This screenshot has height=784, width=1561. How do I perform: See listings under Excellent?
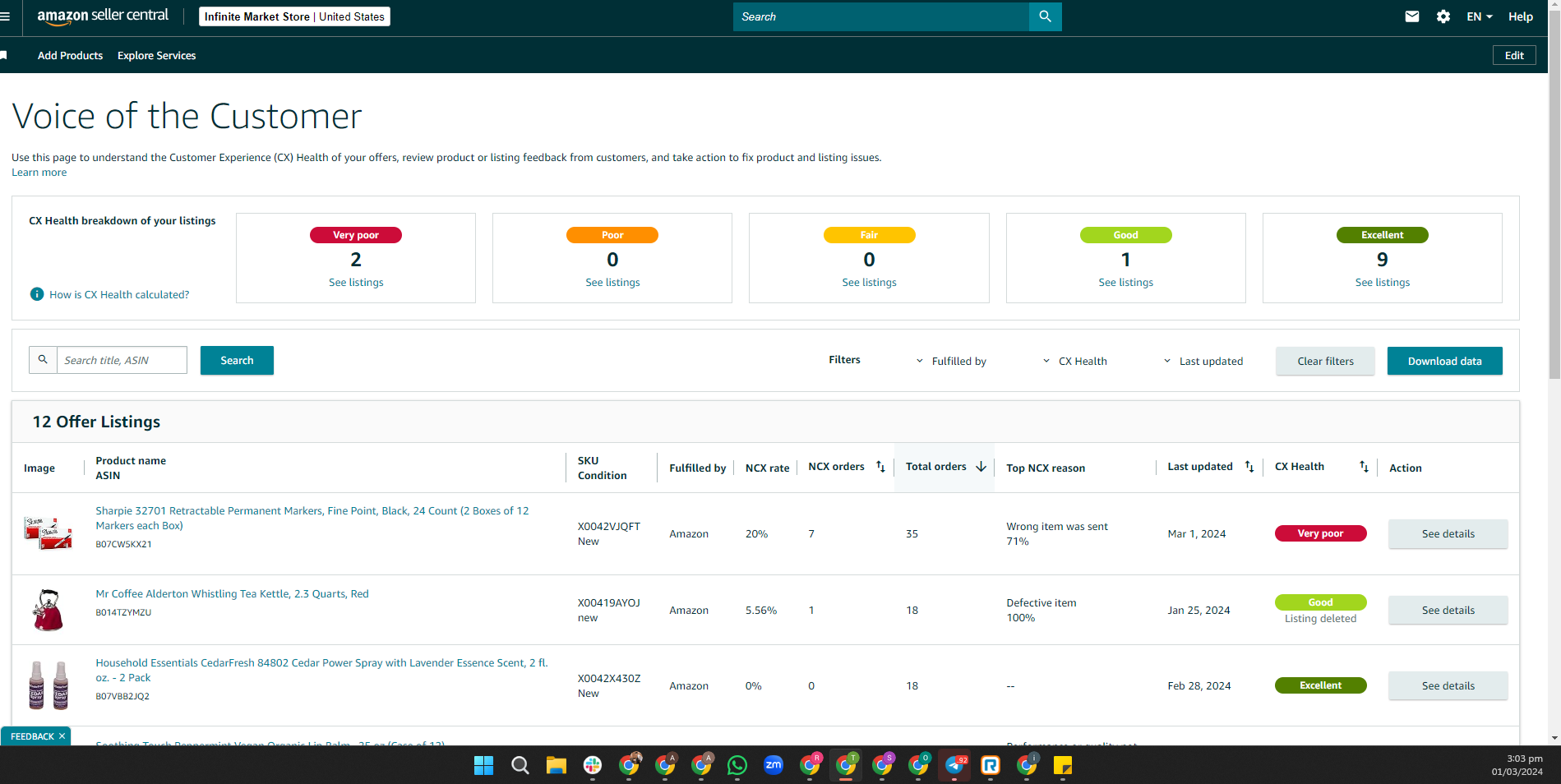1382,282
